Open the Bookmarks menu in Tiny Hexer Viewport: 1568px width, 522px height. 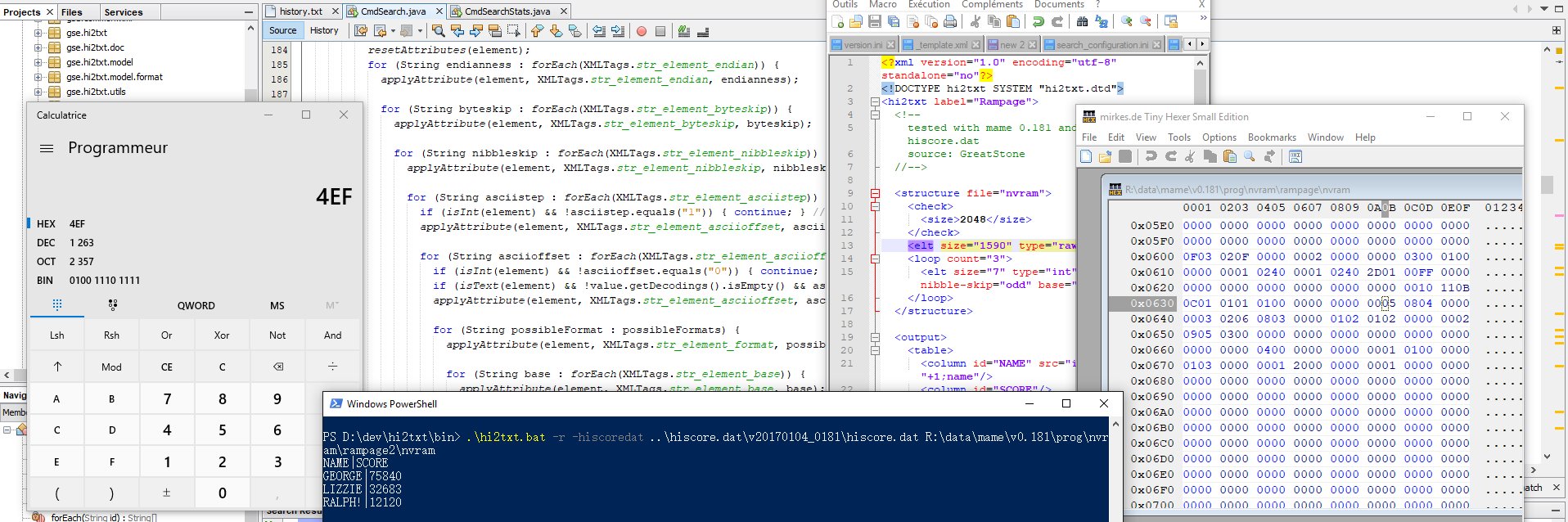[1272, 137]
